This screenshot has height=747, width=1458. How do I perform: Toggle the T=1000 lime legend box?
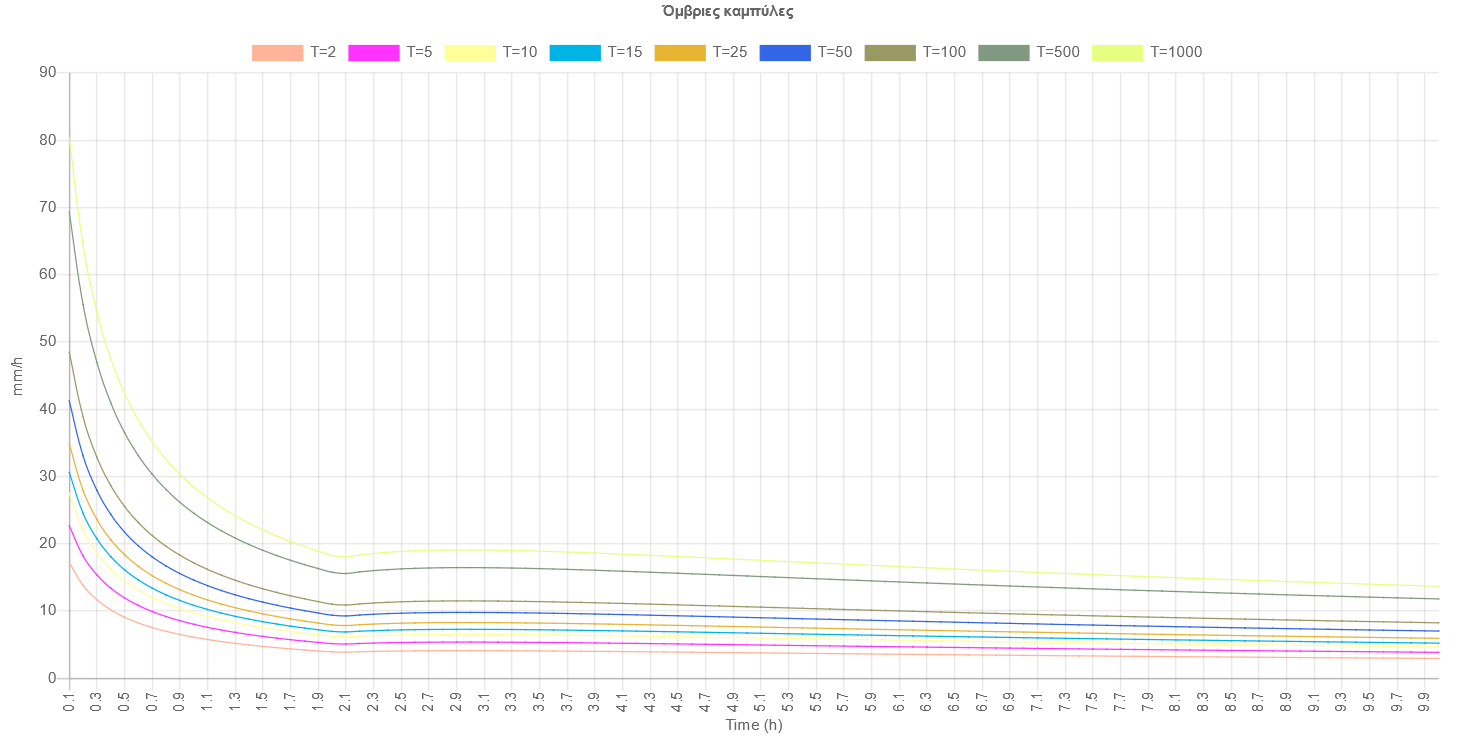[x=1117, y=53]
